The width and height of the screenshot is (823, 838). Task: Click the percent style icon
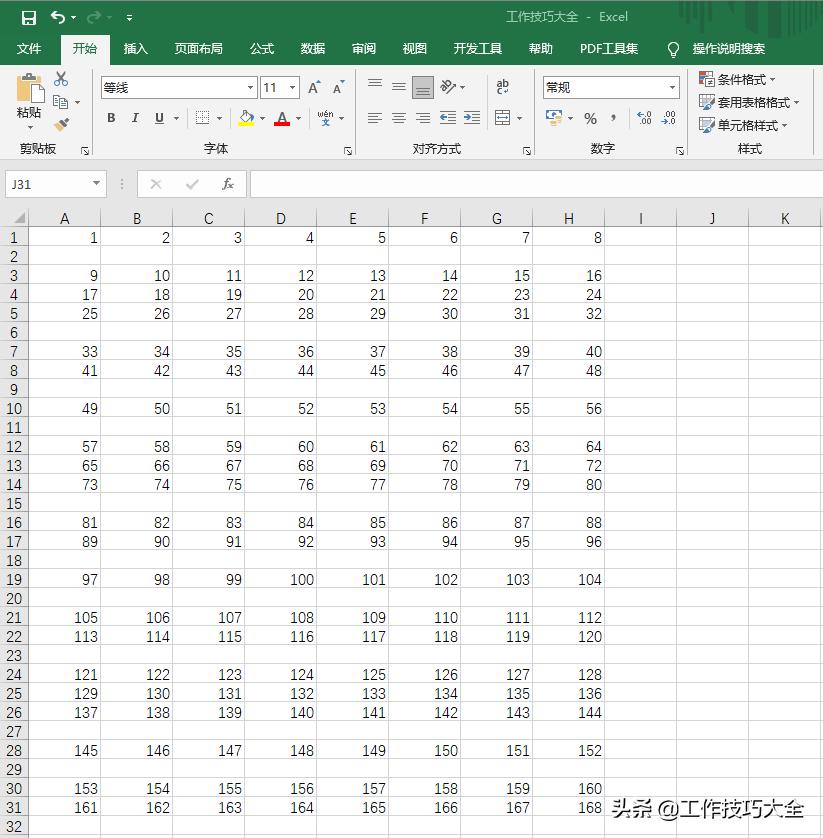pyautogui.click(x=590, y=118)
